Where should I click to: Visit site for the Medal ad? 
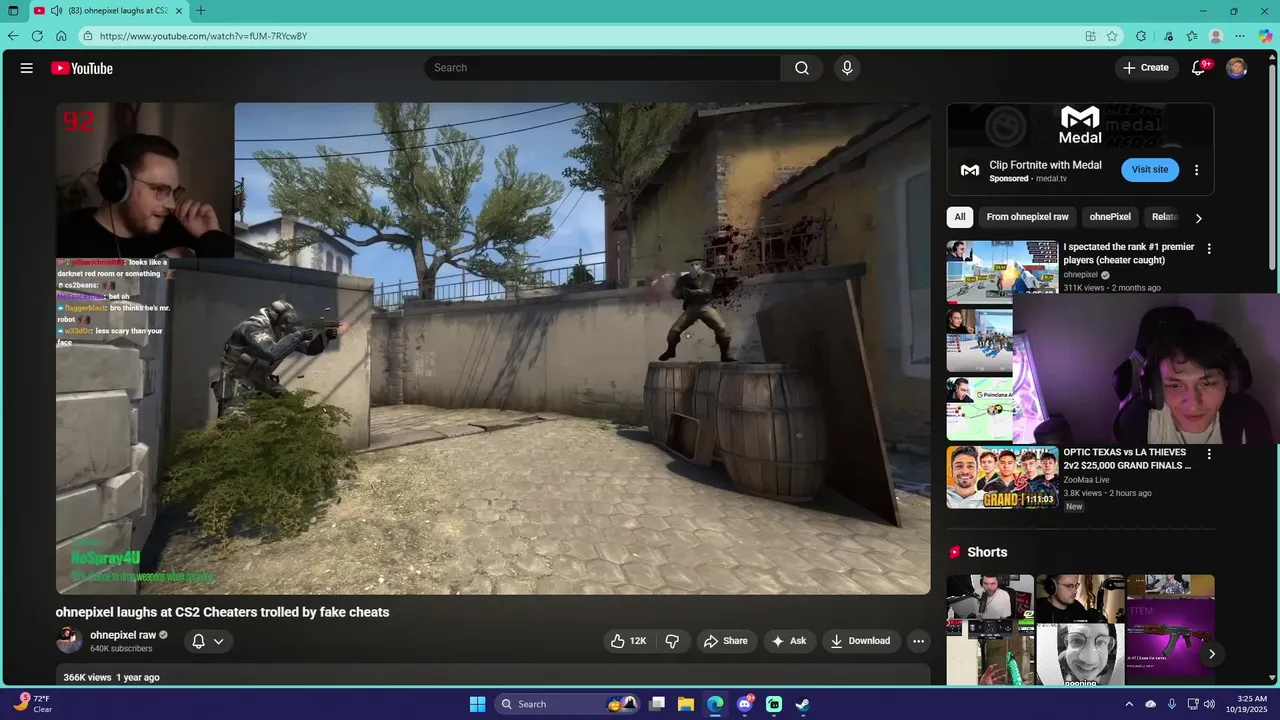click(x=1150, y=170)
